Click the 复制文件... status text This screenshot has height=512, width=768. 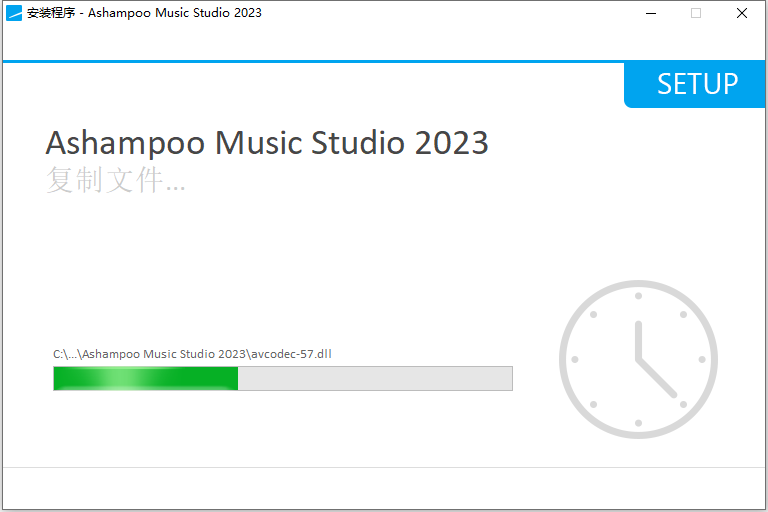[x=116, y=180]
